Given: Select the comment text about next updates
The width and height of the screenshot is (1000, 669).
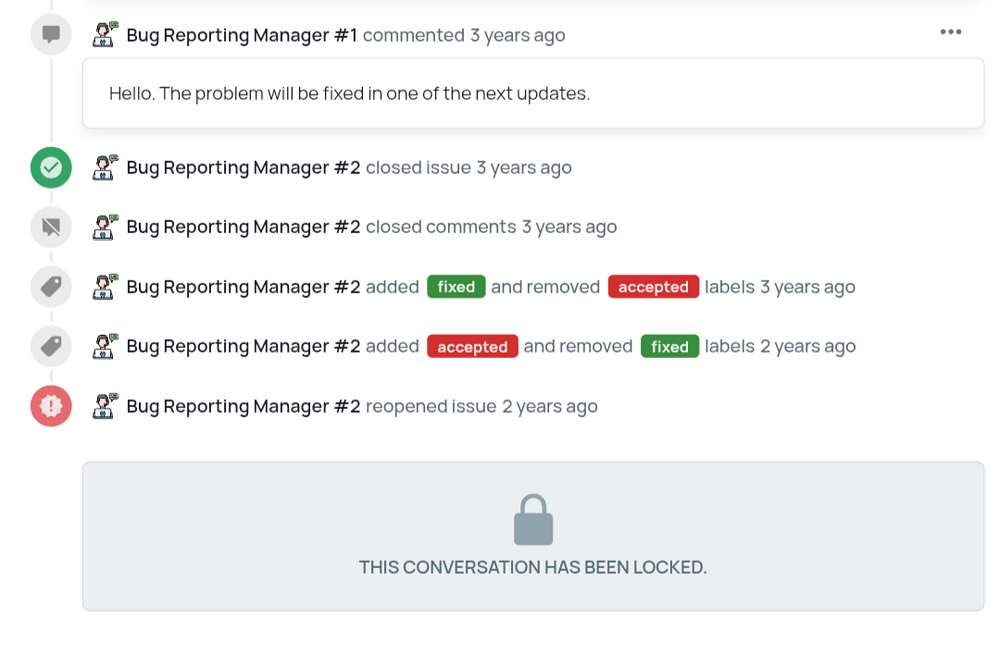Looking at the screenshot, I should click(349, 93).
